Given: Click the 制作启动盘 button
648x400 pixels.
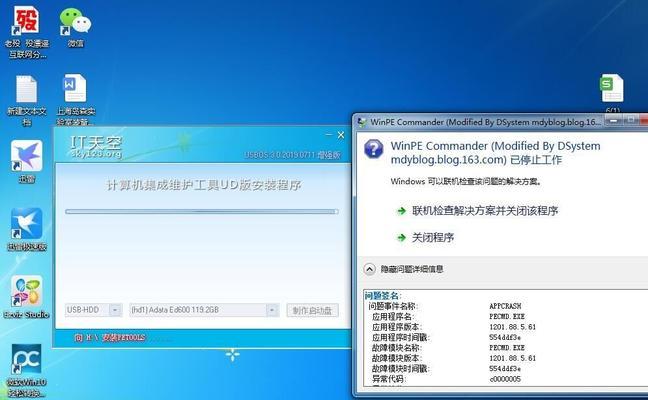Looking at the screenshot, I should coord(312,310).
